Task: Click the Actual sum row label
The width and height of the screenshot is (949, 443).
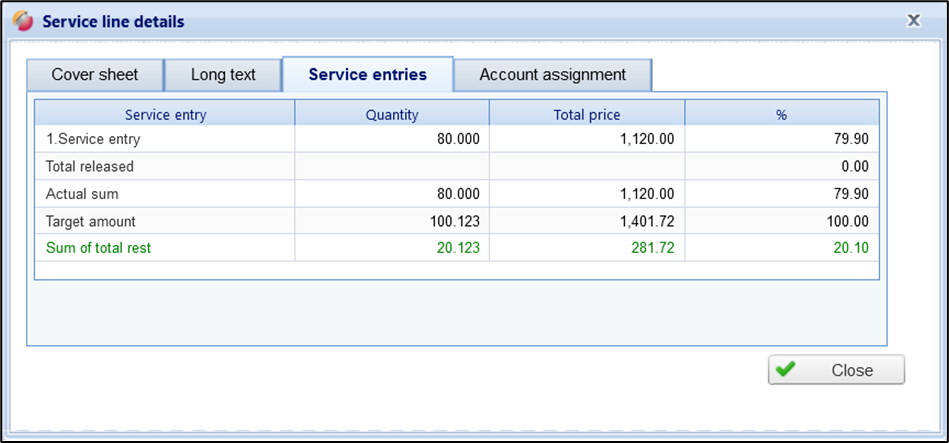Action: click(x=82, y=193)
